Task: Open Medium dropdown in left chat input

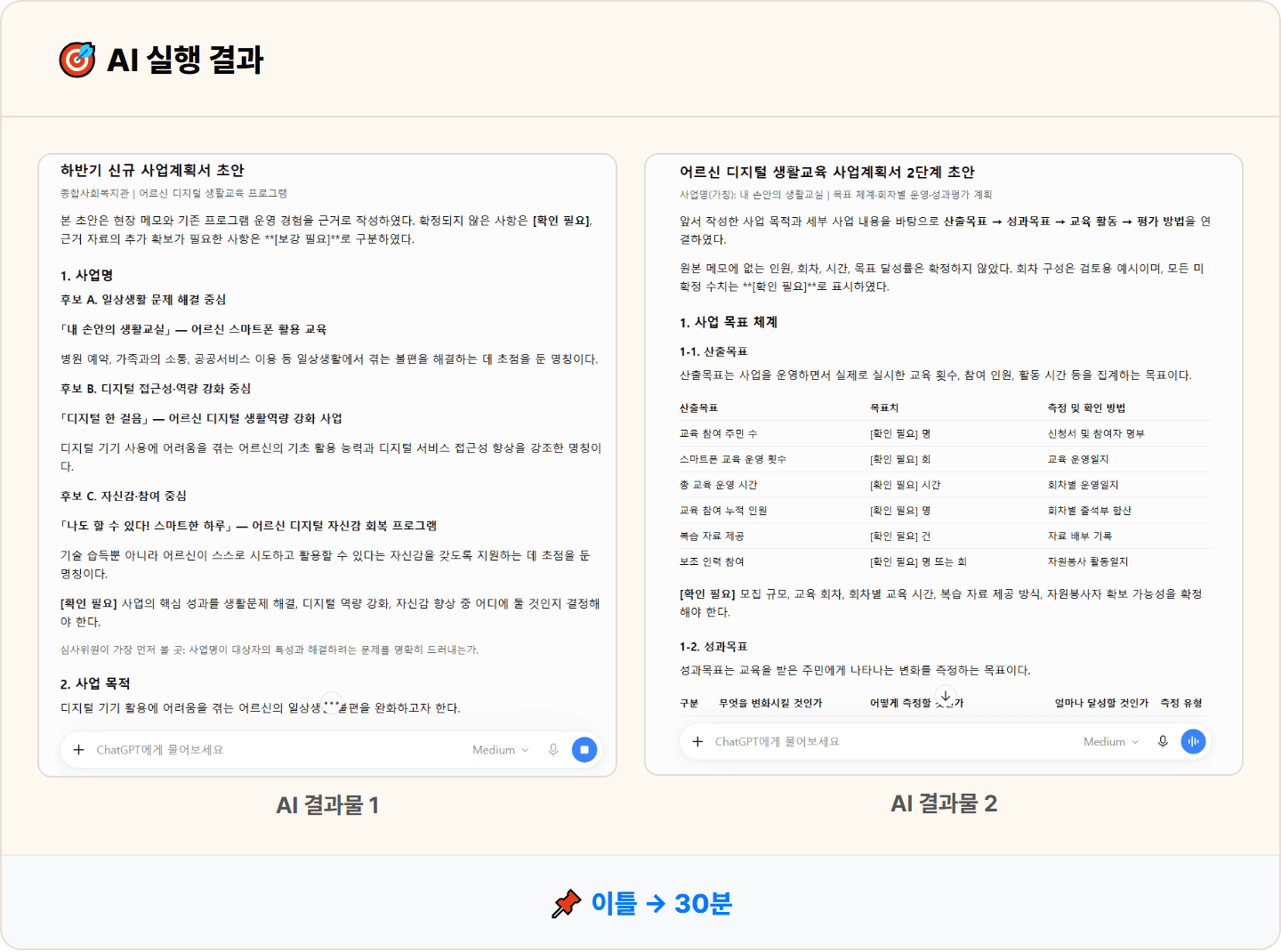Action: [501, 750]
